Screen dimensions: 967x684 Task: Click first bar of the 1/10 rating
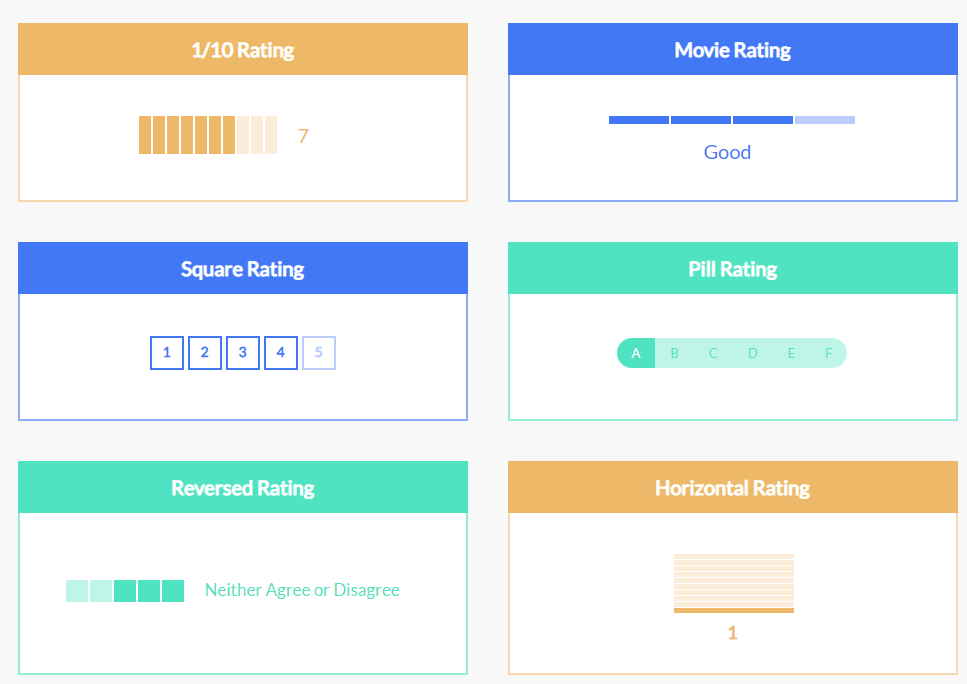point(145,135)
